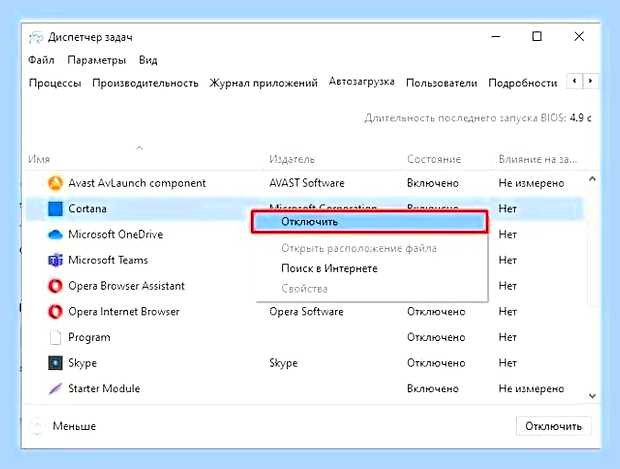Screen dimensions: 620x469
Task: Click Включено status of Avast AvLaunch
Action: click(433, 183)
